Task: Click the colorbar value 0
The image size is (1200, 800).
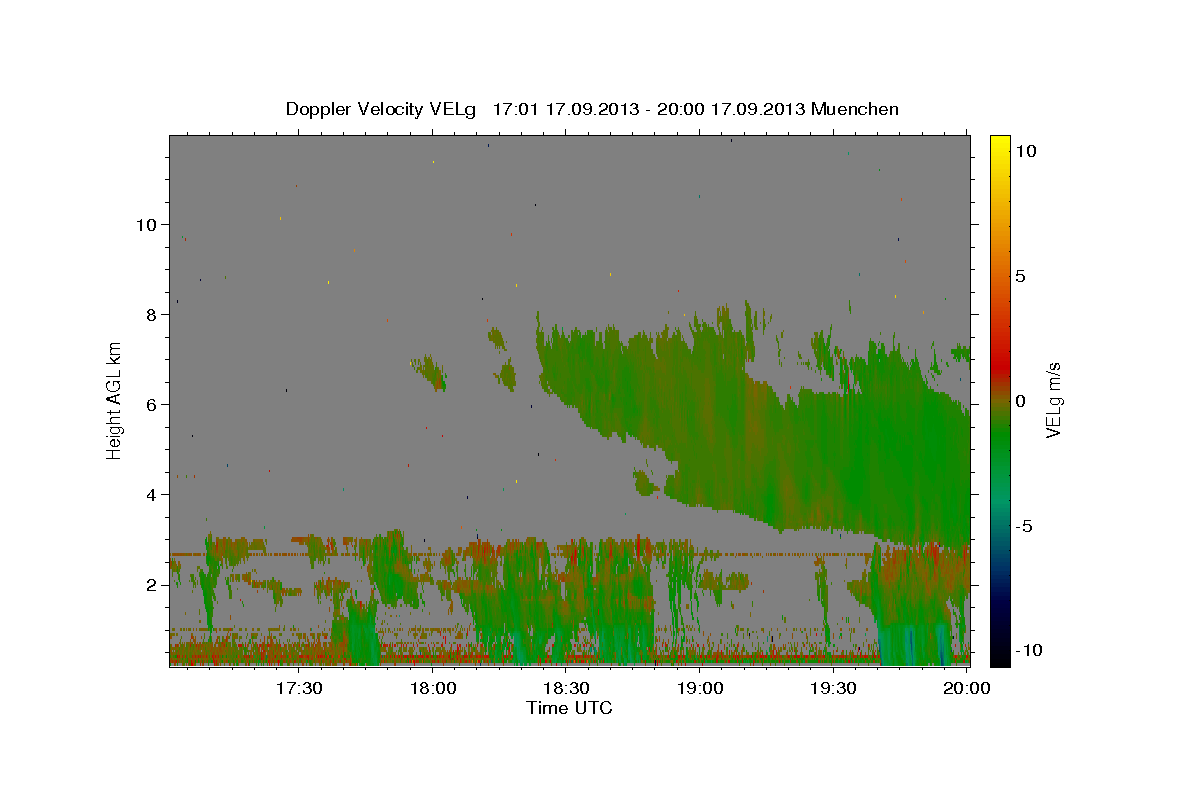Action: (1020, 401)
